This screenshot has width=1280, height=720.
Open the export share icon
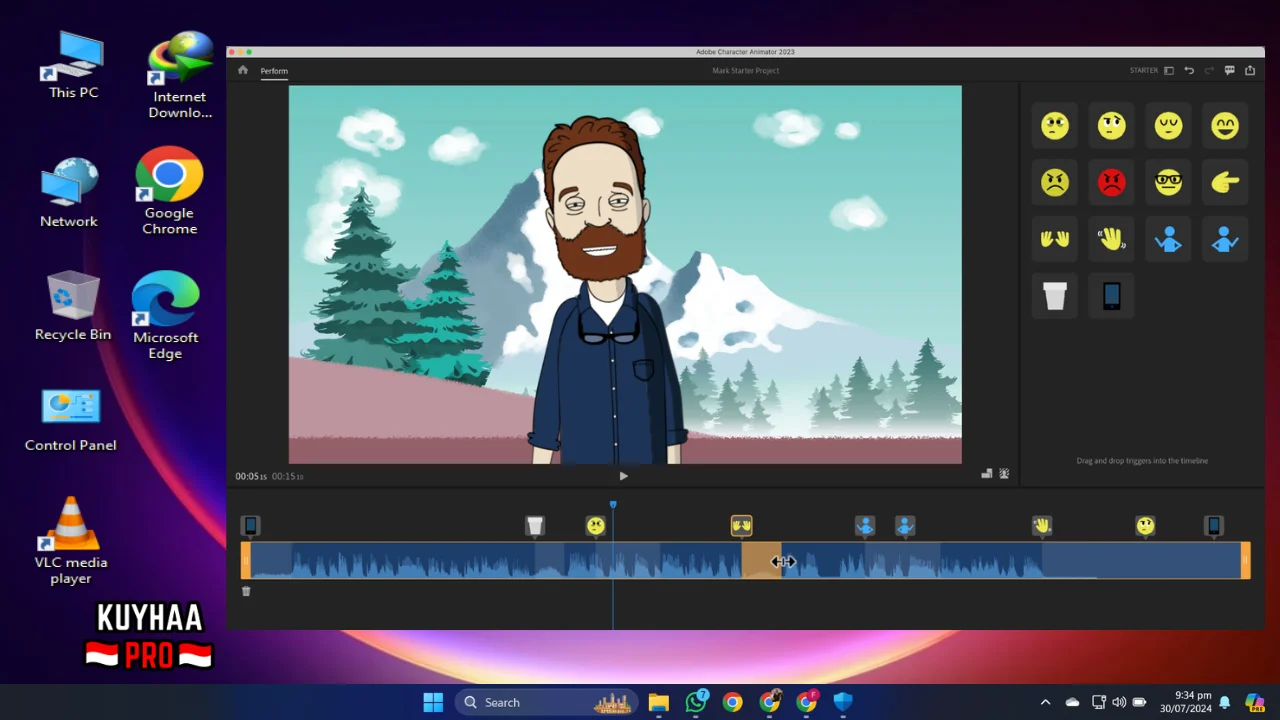pos(1250,70)
